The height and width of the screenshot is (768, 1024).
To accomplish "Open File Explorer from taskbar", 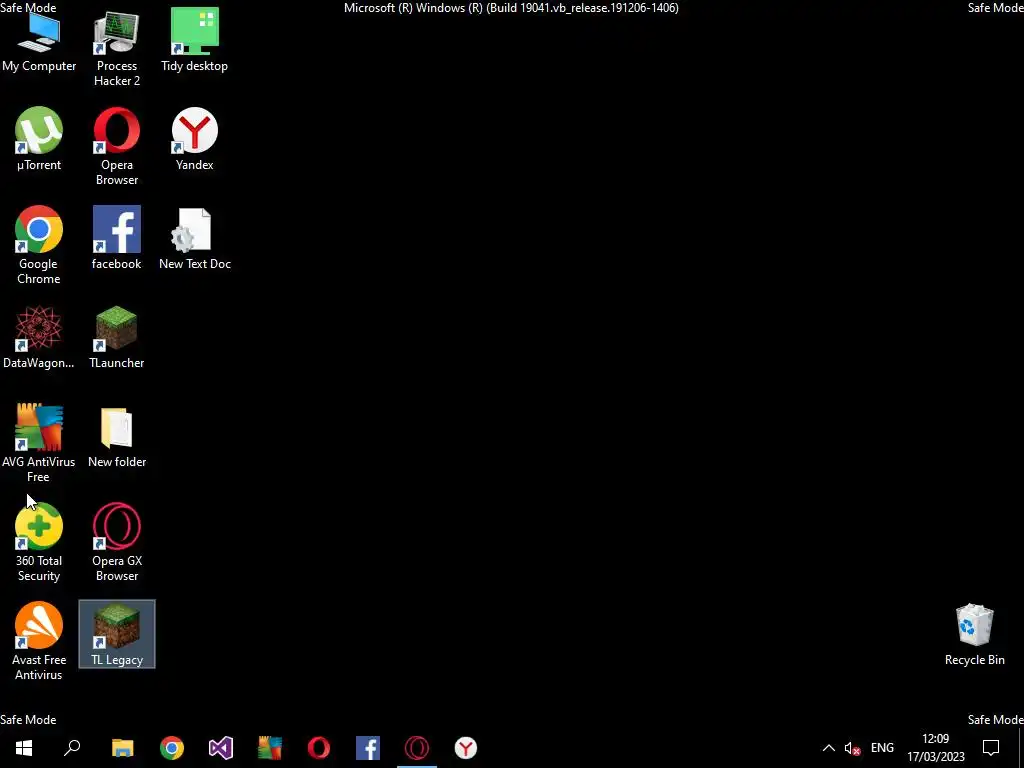I will point(122,748).
